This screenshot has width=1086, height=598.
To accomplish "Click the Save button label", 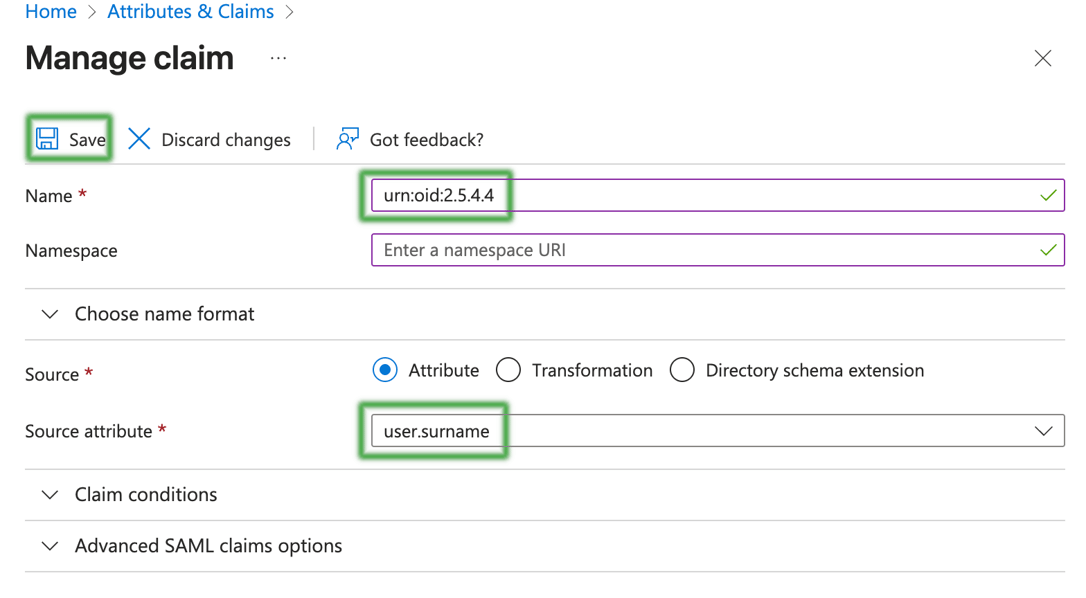I will 87,140.
